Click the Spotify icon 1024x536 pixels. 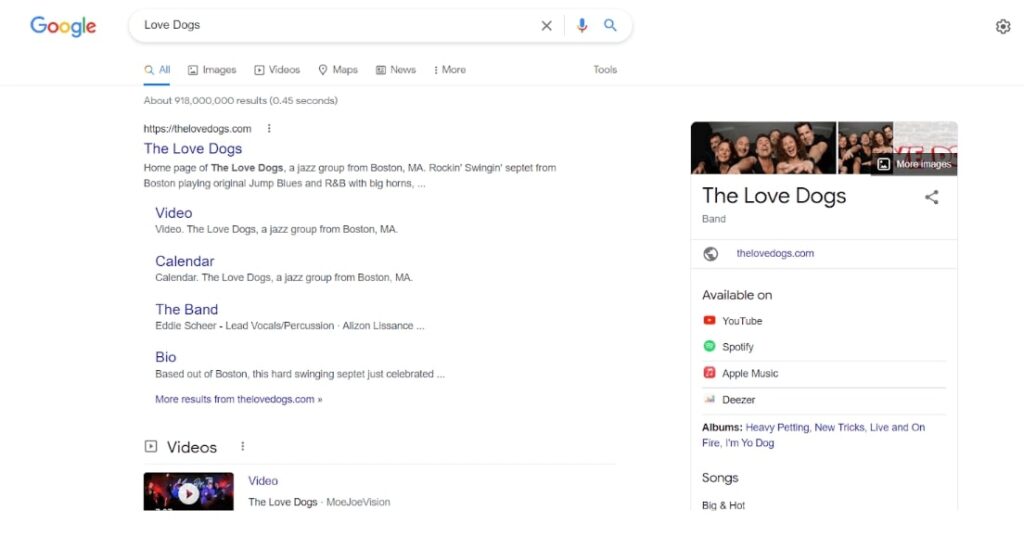coord(709,347)
